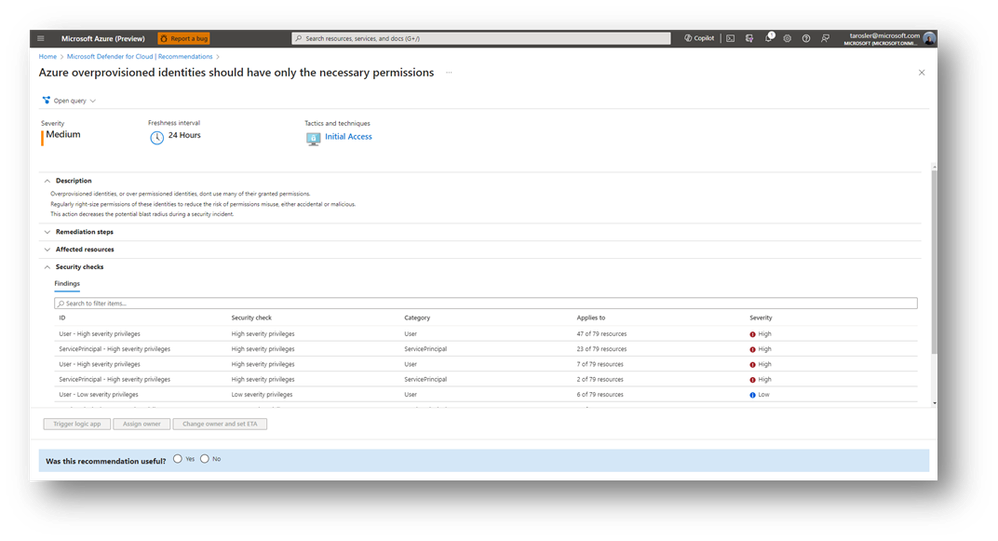Open the Initial Access tactic link
Screen dimensions: 998x541
(348, 137)
